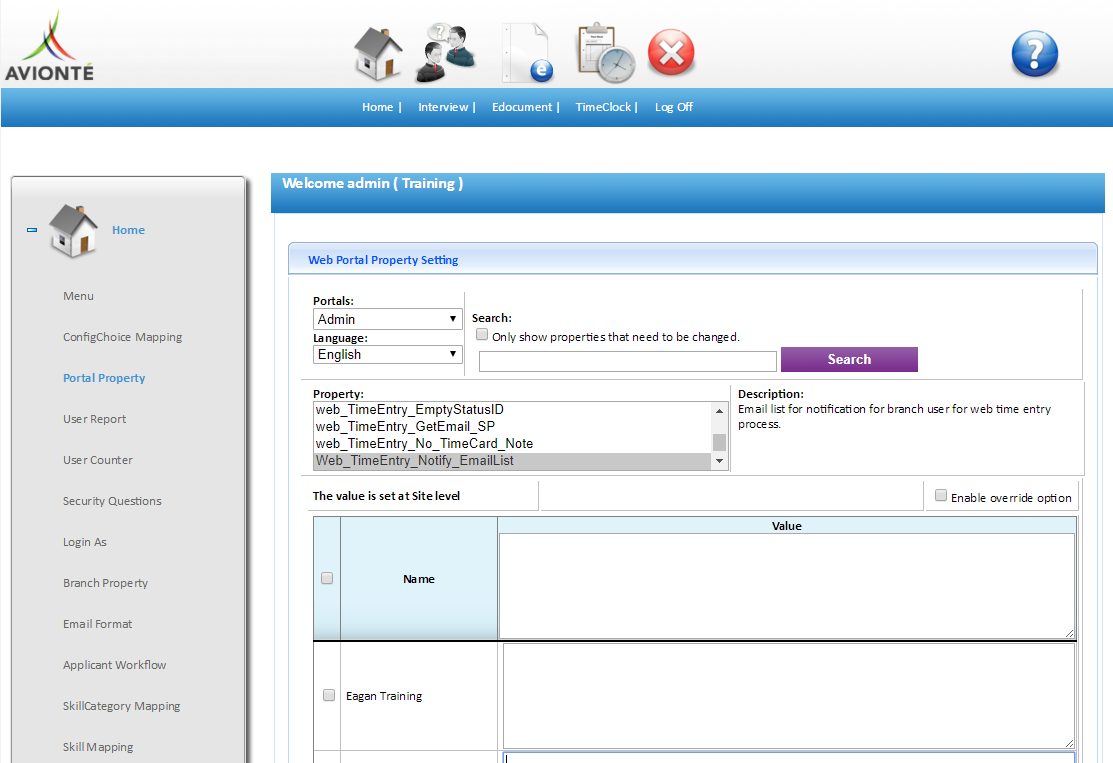Click the sidebar Home house icon
1113x763 pixels.
pyautogui.click(x=73, y=231)
